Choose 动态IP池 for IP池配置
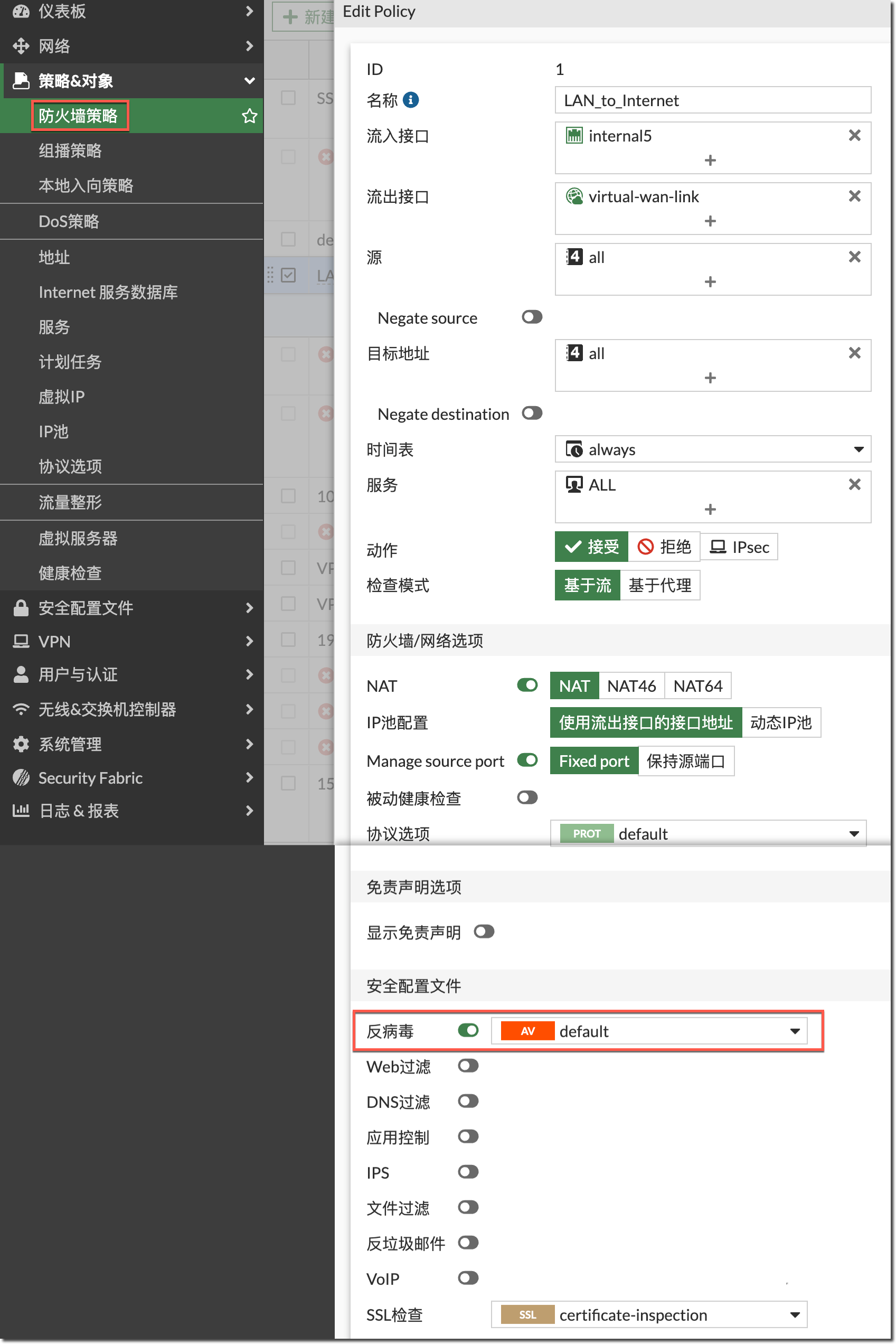 780,722
